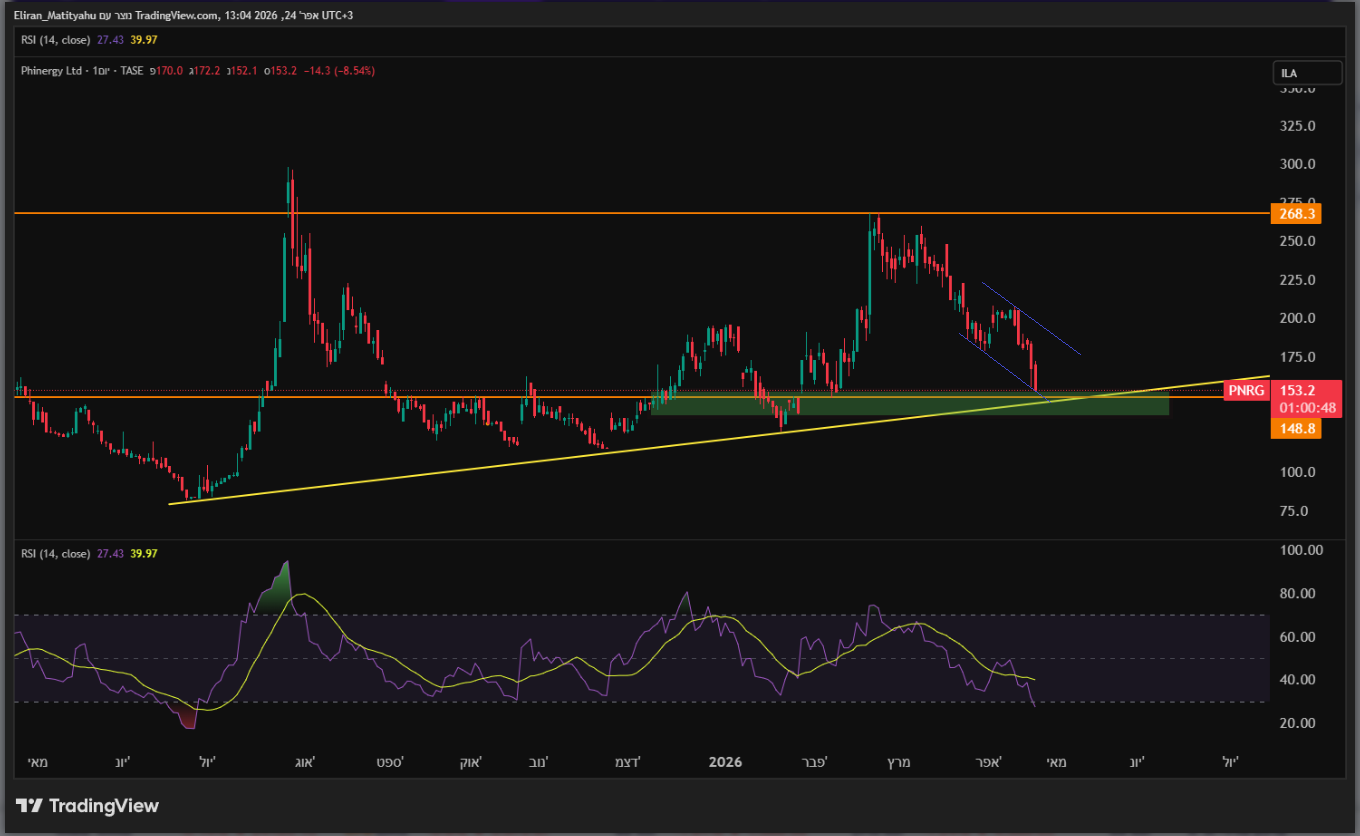Select the upper blue channel line
This screenshot has width=1360, height=836.
[x=1030, y=318]
